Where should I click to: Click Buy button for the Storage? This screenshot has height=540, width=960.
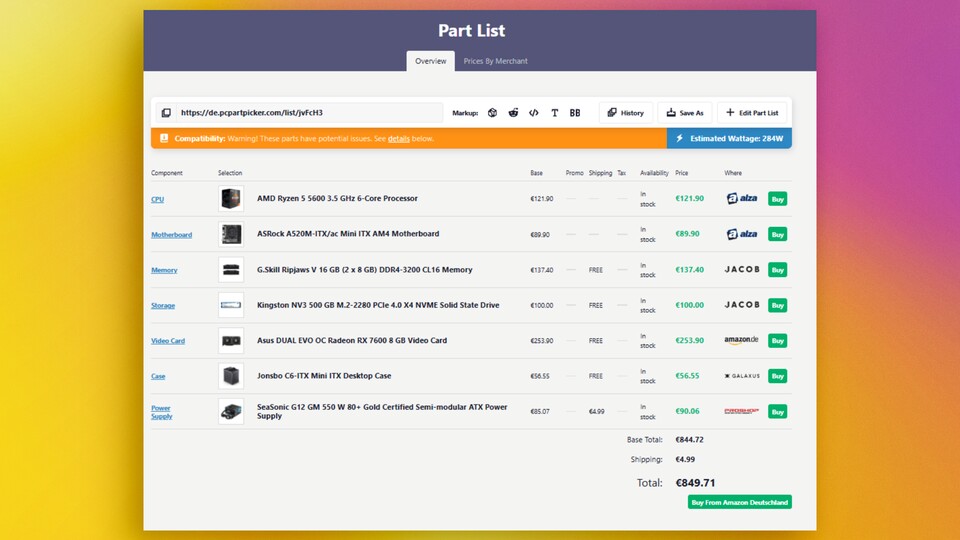[778, 306]
